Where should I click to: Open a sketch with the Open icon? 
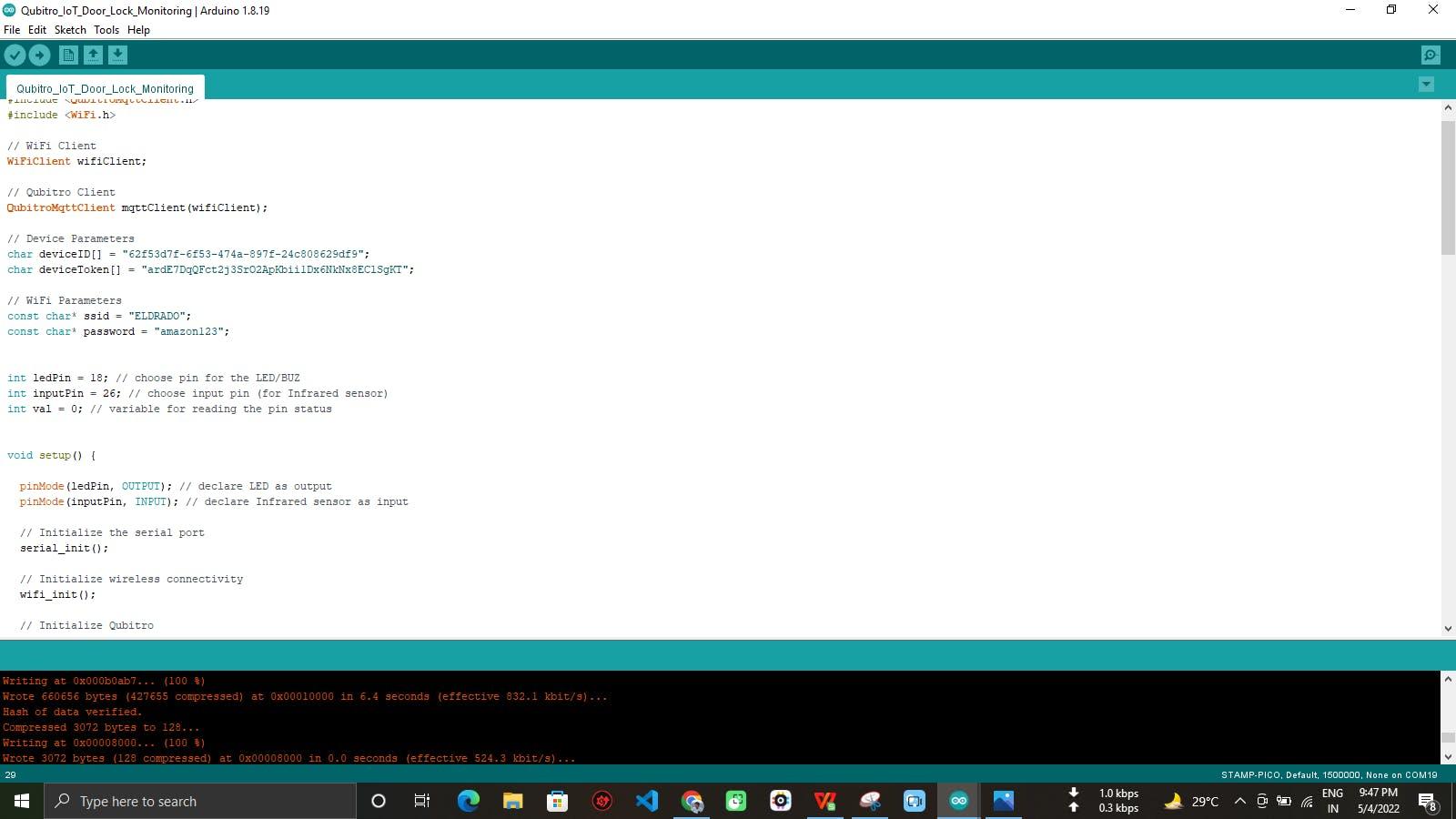pyautogui.click(x=93, y=56)
